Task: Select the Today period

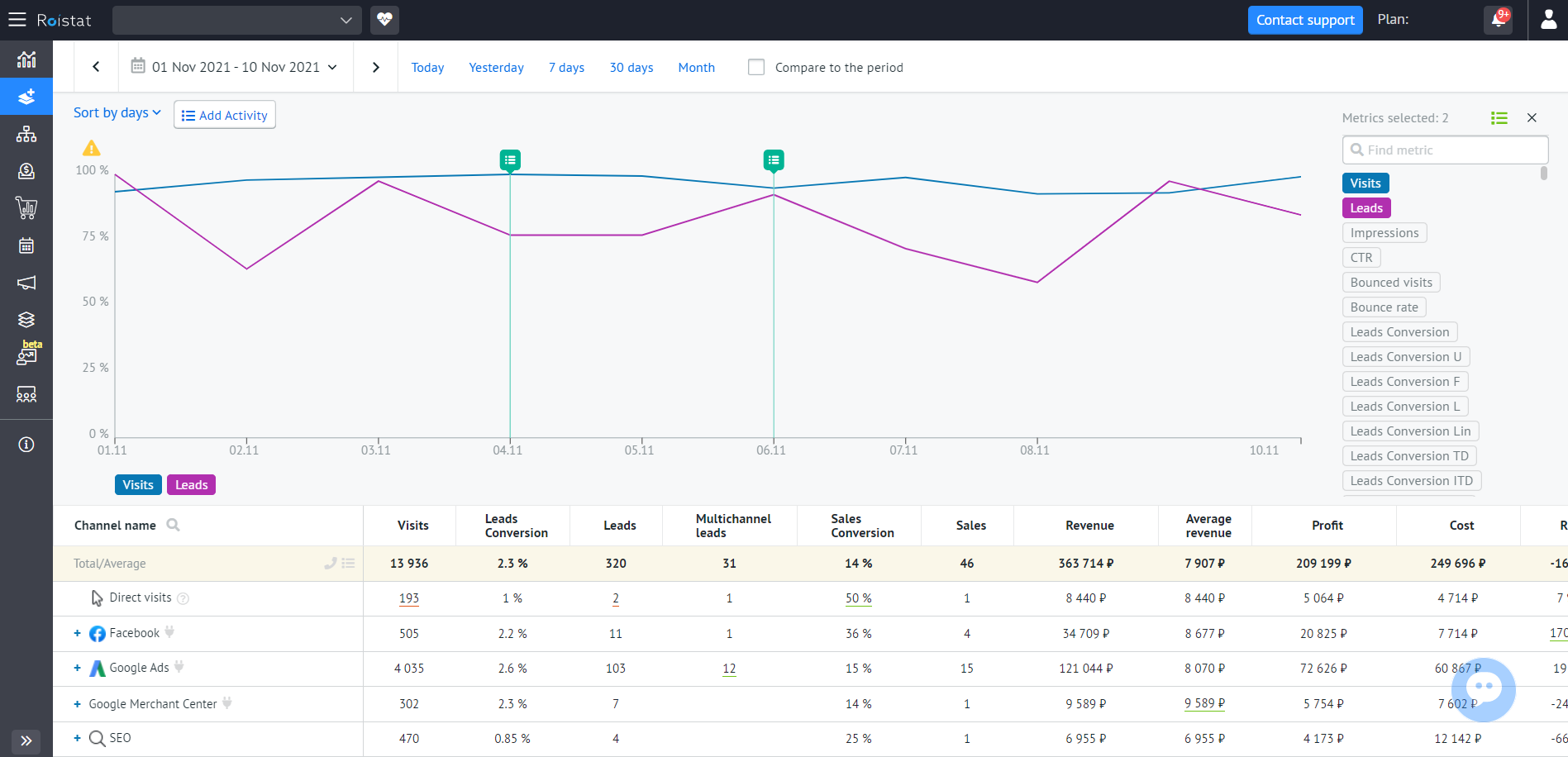Action: pyautogui.click(x=427, y=68)
